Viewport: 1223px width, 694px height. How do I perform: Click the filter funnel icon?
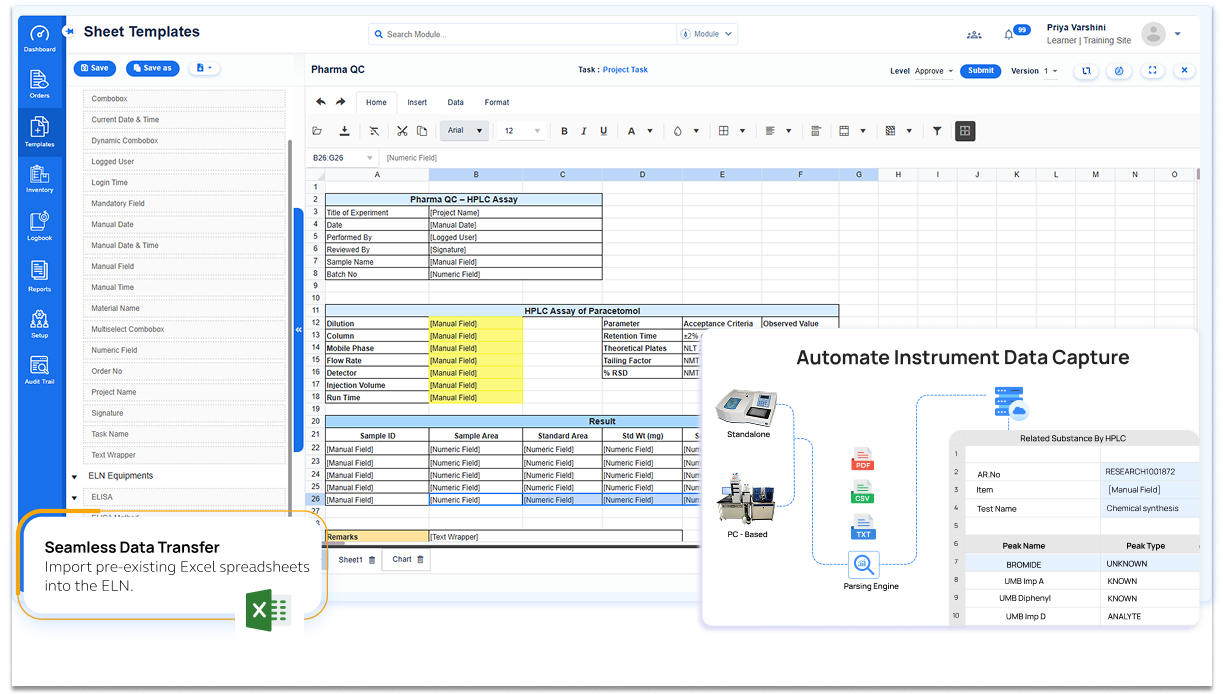click(937, 131)
